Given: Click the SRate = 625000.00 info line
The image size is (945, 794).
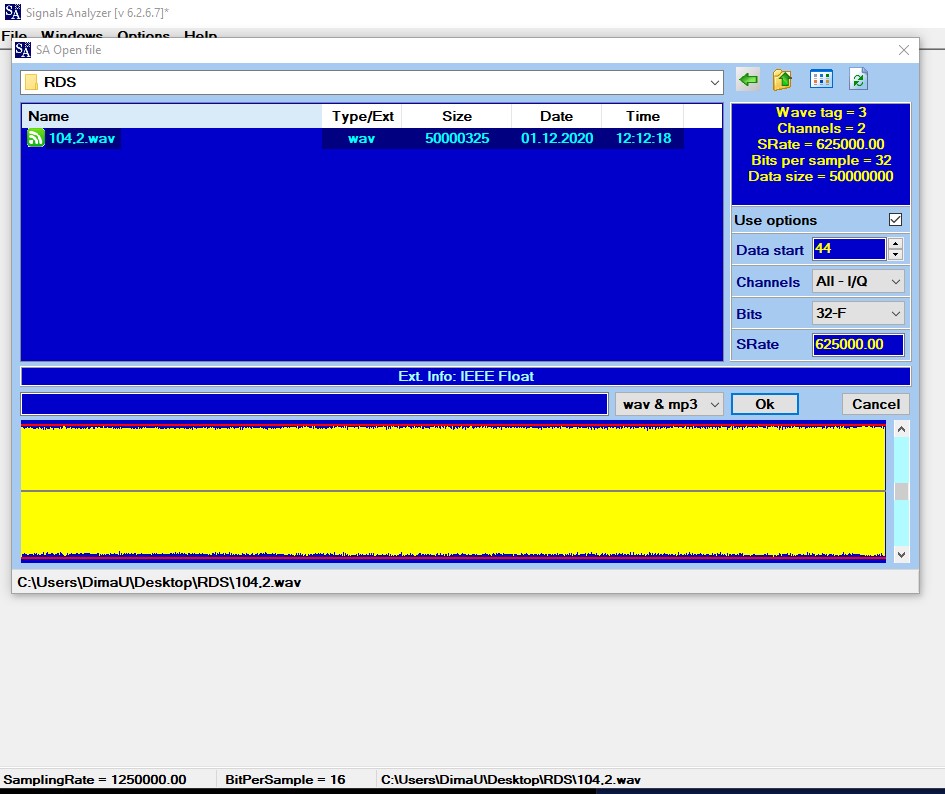Looking at the screenshot, I should pos(821,145).
